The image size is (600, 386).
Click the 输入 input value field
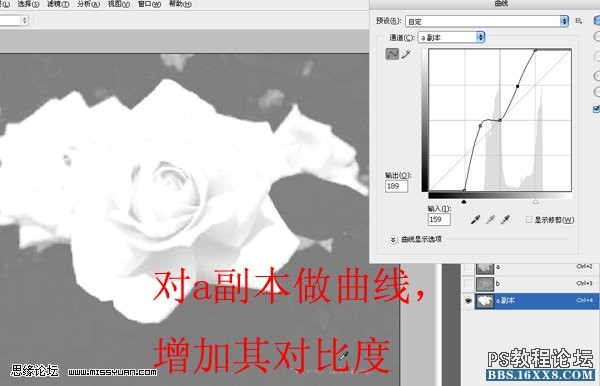(439, 220)
